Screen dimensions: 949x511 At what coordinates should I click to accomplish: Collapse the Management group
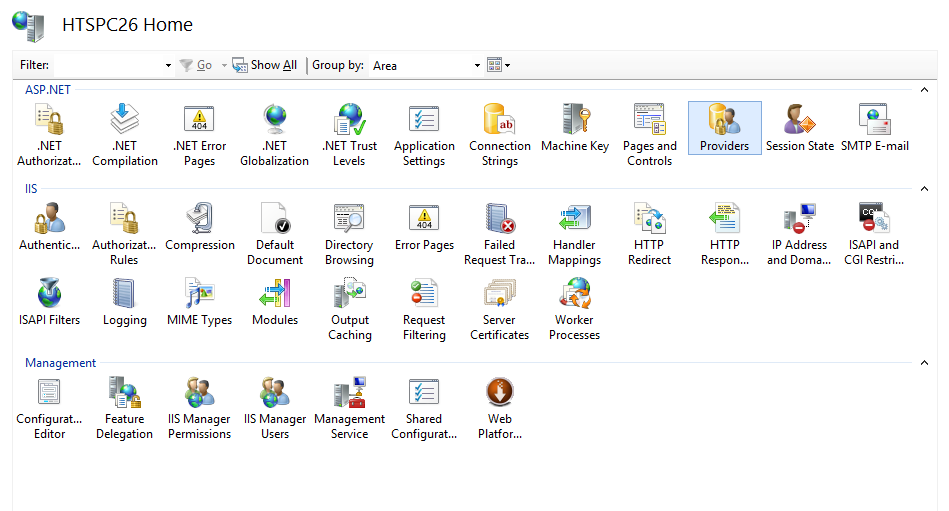pyautogui.click(x=924, y=363)
